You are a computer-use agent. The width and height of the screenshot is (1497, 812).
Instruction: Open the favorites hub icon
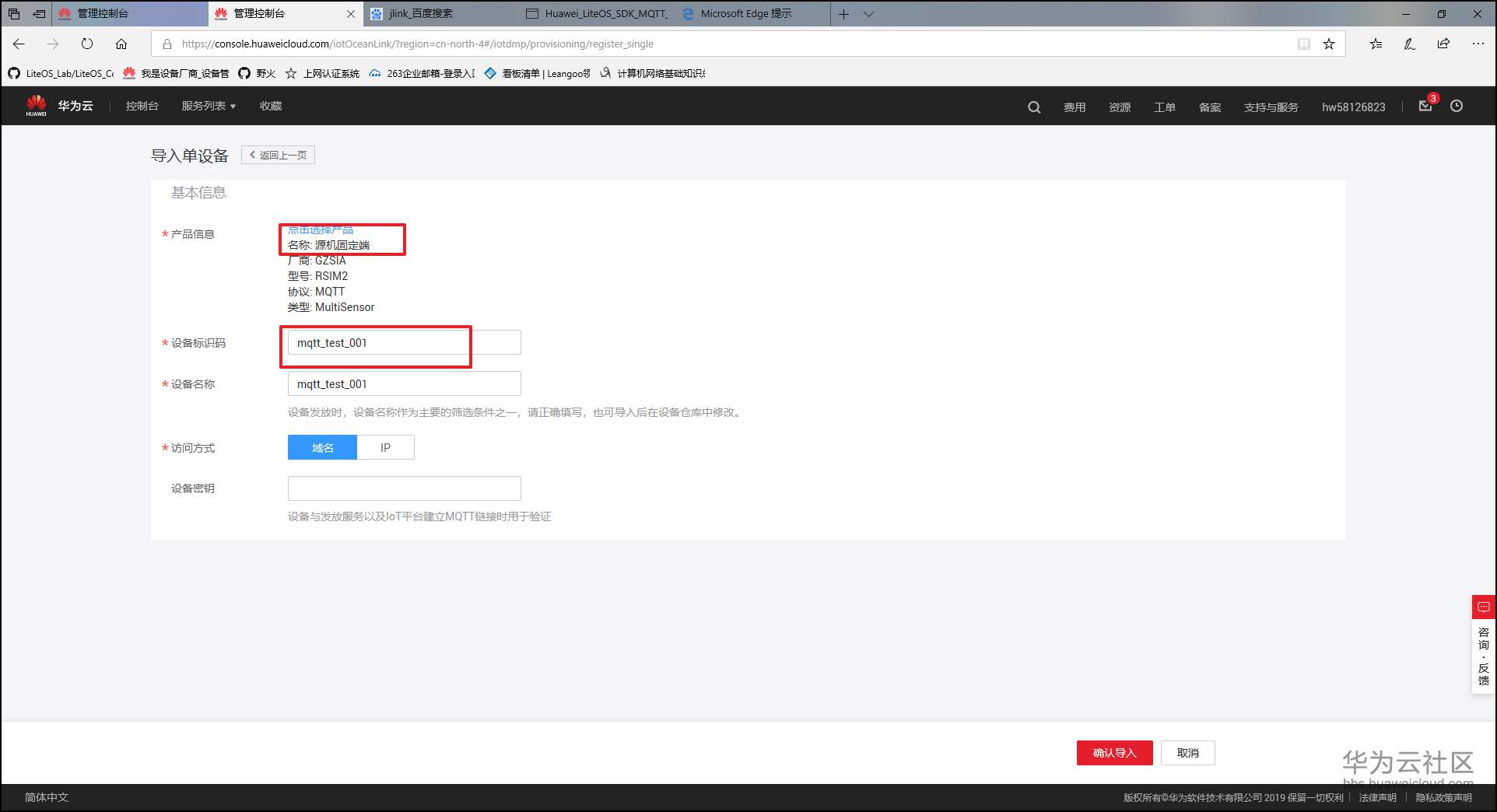click(x=1376, y=44)
